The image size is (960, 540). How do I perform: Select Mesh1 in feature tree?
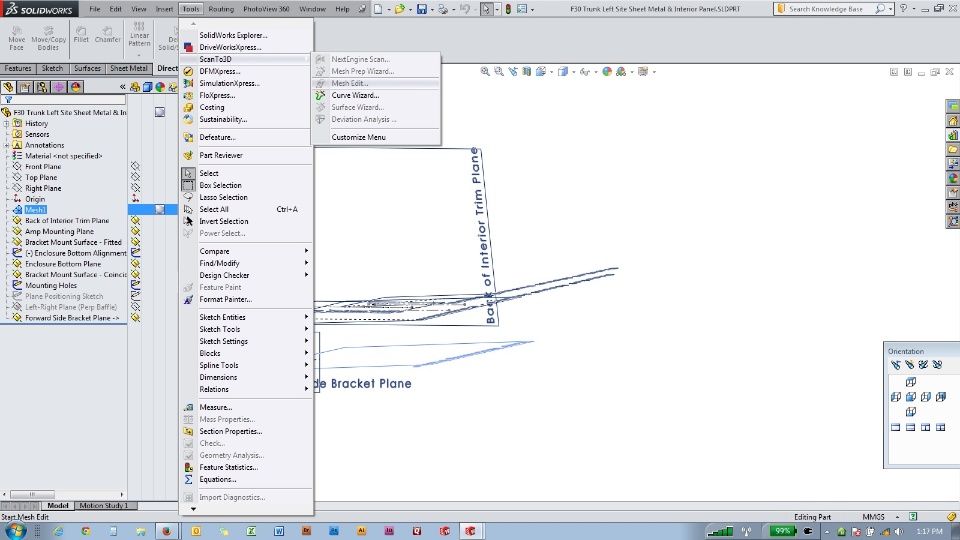click(35, 210)
